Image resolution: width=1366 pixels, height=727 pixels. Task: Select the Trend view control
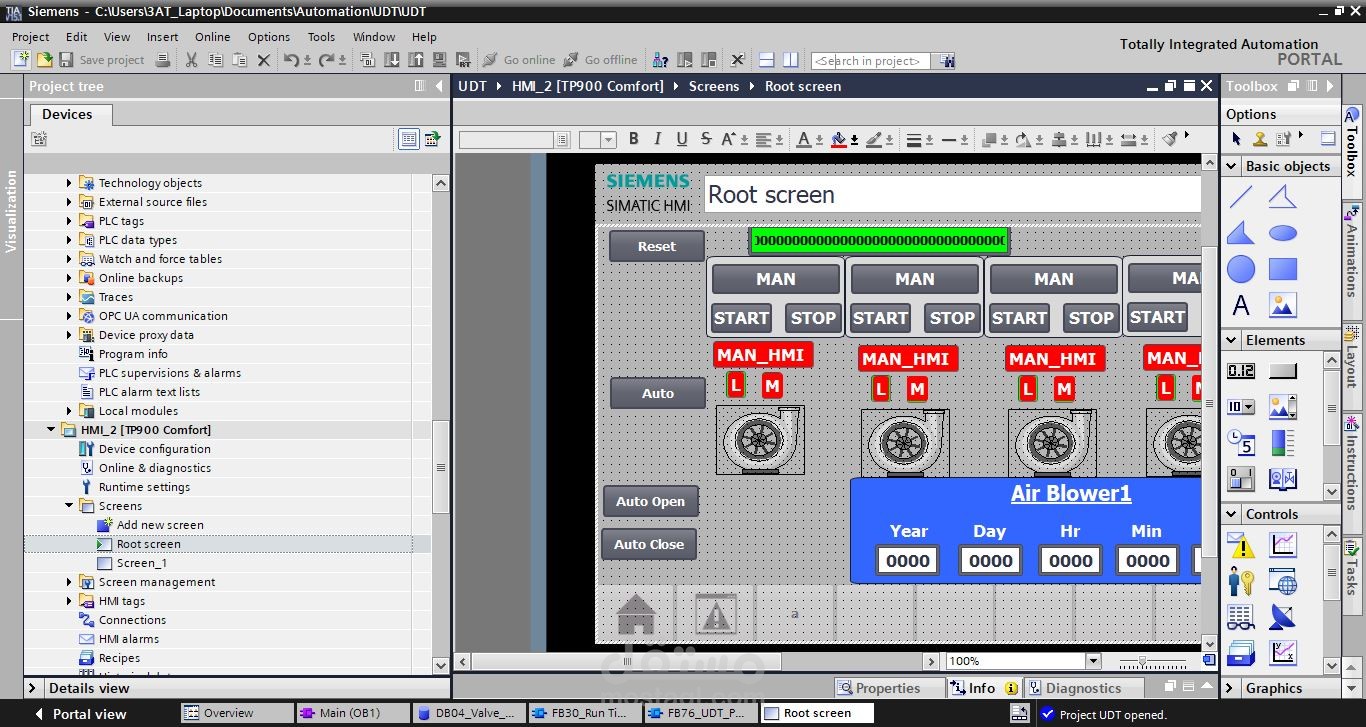click(1283, 545)
